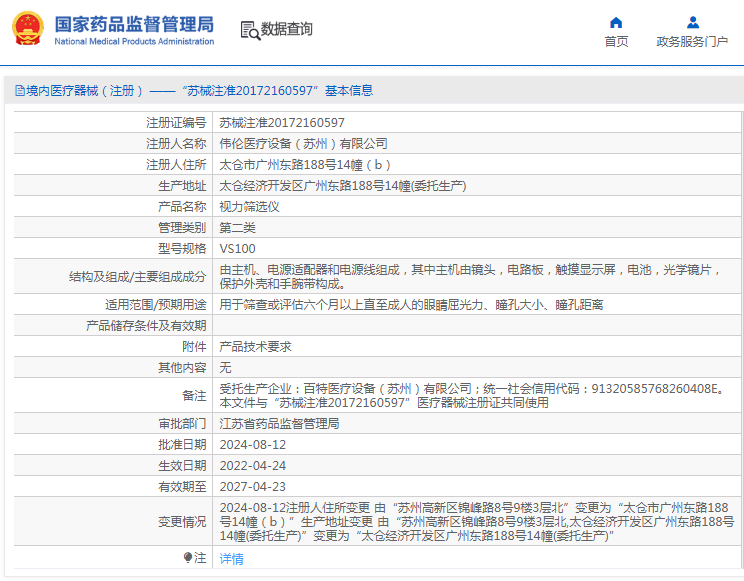Click remarks text 受托生产企业：百特医疗设备
This screenshot has height=581, width=744.
pos(473,395)
